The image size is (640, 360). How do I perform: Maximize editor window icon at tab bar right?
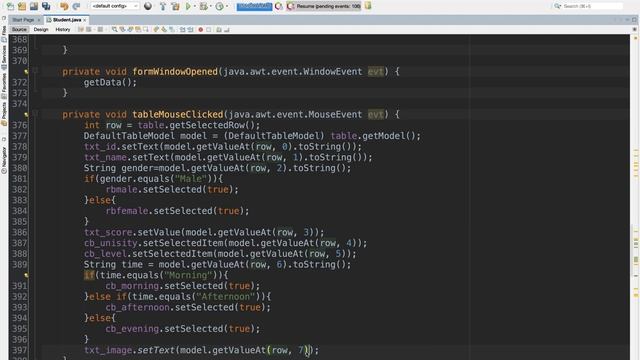[634, 20]
